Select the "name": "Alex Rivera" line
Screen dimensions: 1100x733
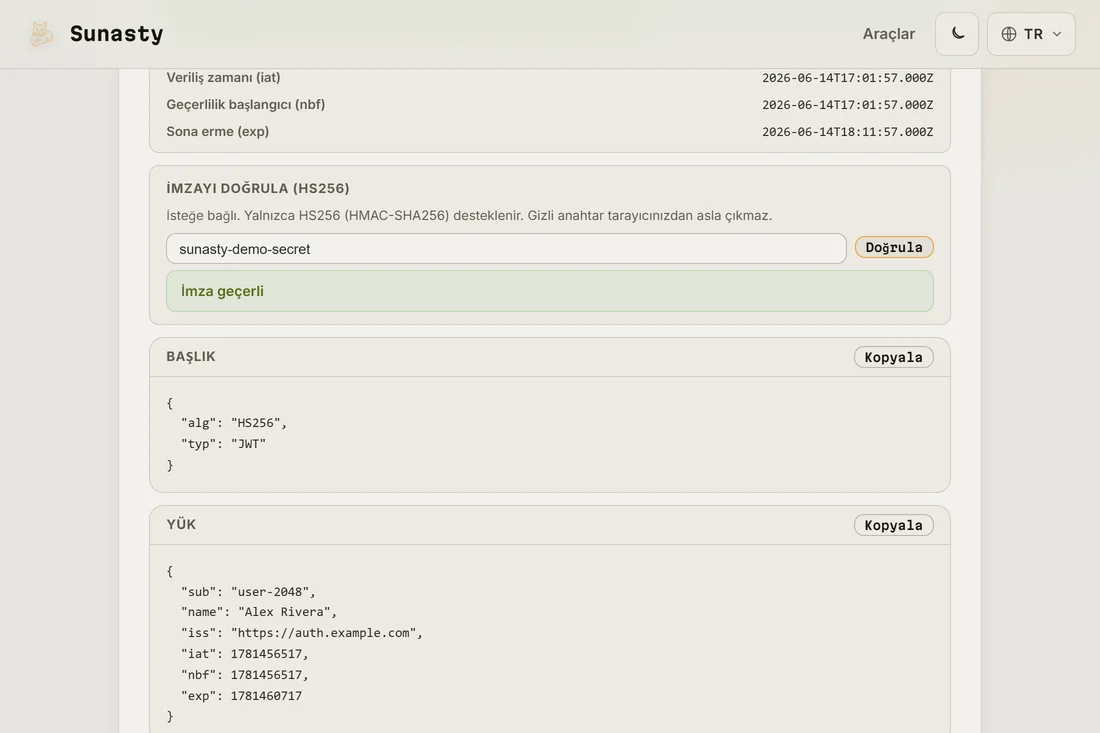(x=259, y=612)
